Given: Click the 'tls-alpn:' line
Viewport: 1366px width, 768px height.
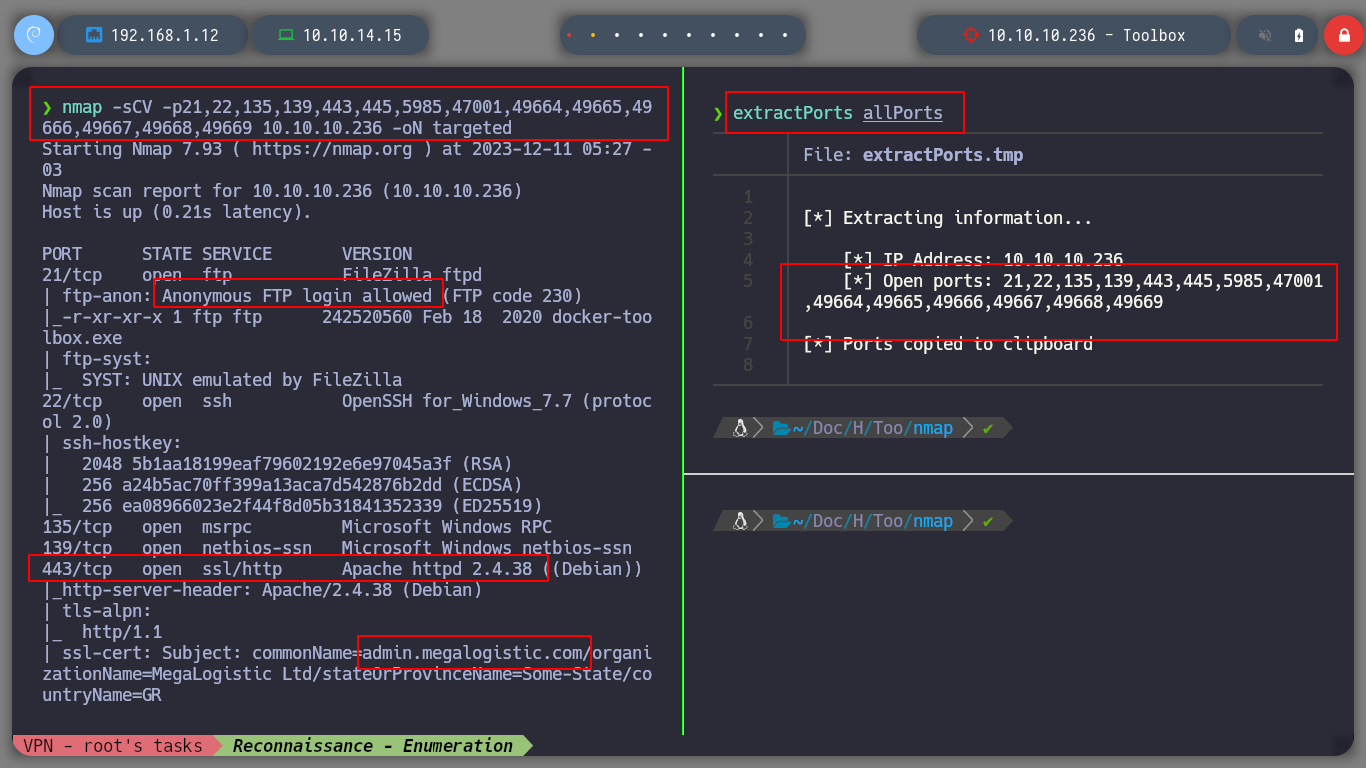Looking at the screenshot, I should click(x=97, y=611).
